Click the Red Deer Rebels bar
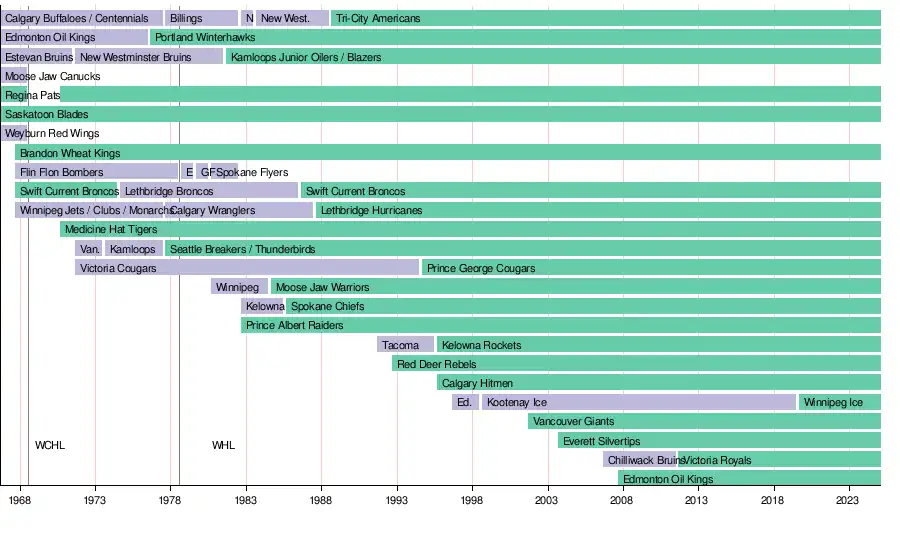 click(636, 364)
